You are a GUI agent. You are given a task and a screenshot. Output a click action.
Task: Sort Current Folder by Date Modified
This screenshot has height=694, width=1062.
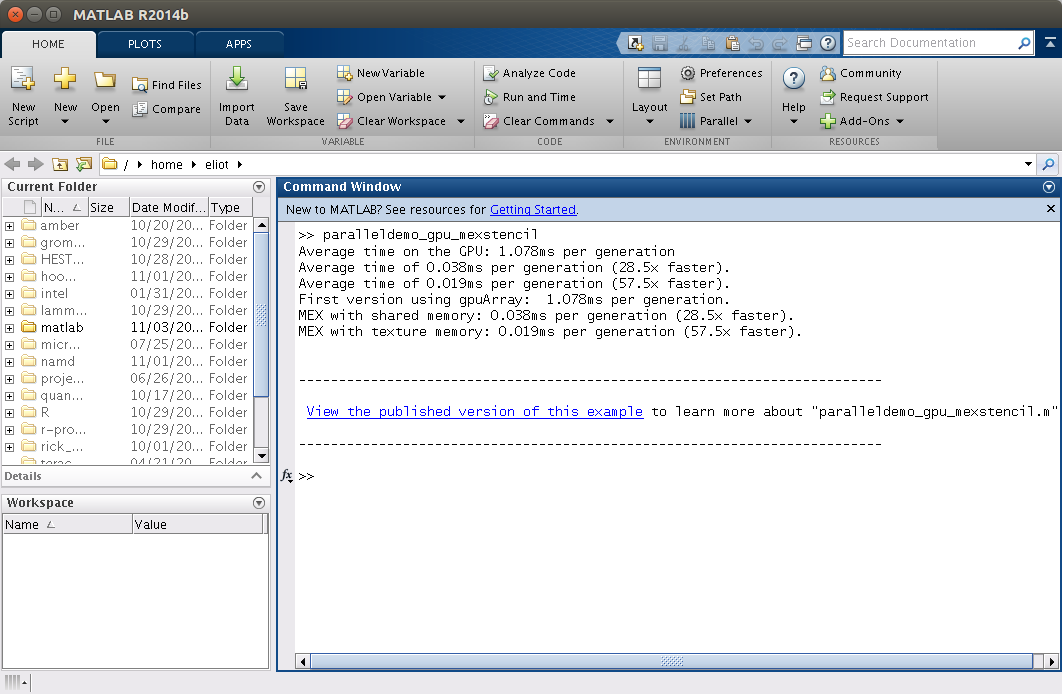click(x=168, y=207)
